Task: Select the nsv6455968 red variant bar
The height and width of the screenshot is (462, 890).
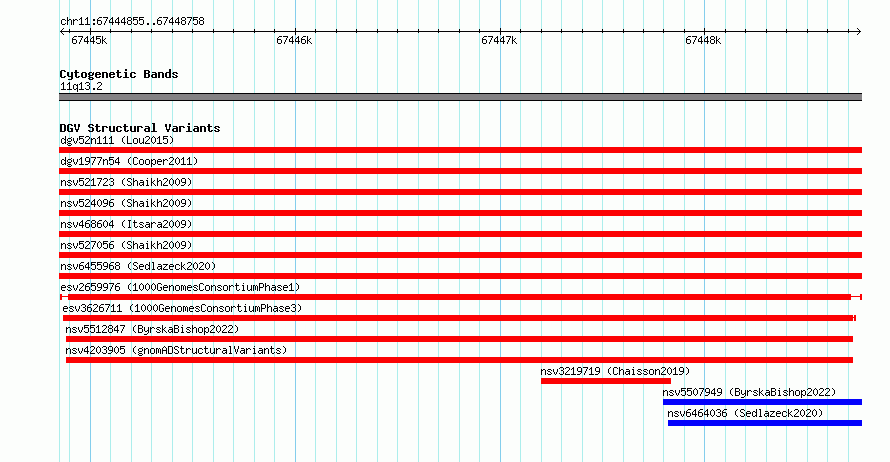Action: [460, 276]
